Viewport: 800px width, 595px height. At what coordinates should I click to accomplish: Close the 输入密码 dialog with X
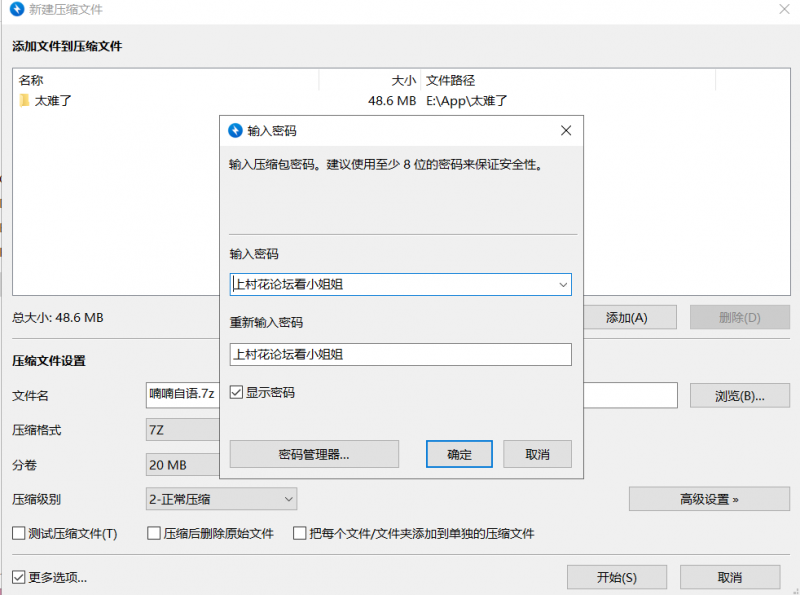click(566, 130)
